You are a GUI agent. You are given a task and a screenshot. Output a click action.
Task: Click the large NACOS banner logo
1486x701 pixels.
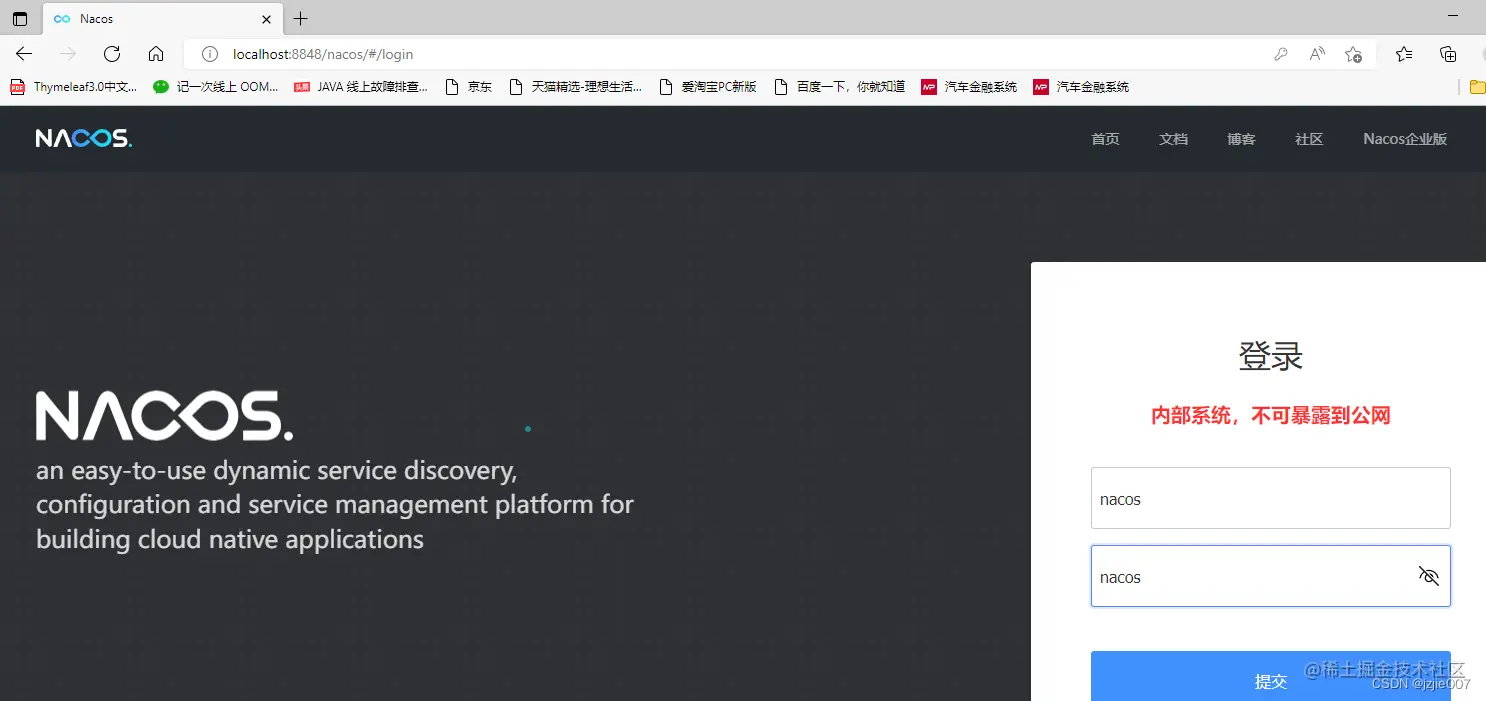click(x=165, y=416)
